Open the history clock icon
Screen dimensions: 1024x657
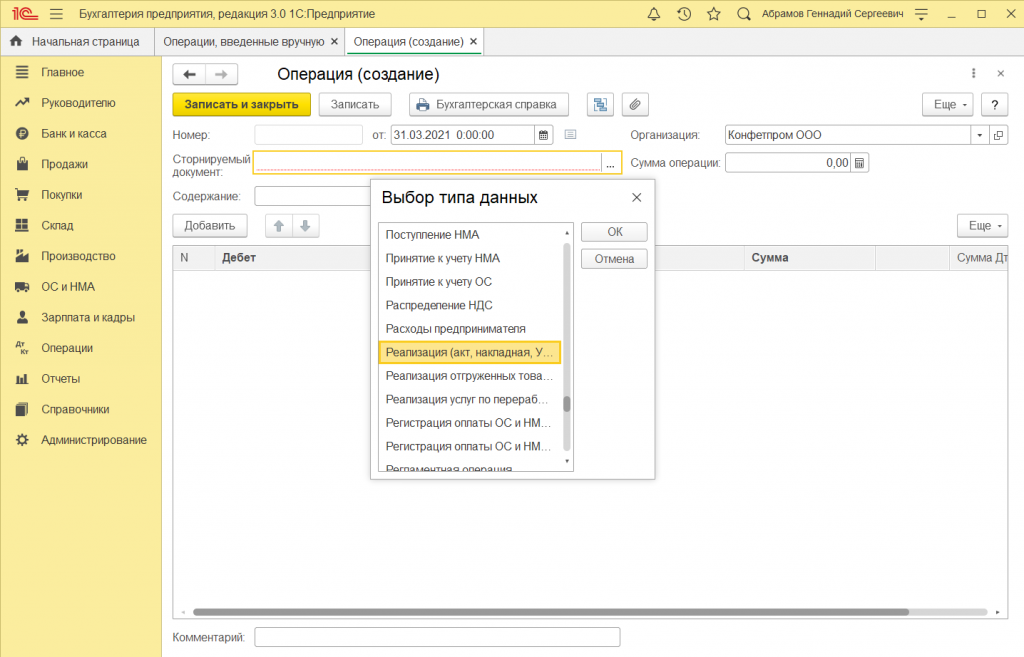(684, 14)
